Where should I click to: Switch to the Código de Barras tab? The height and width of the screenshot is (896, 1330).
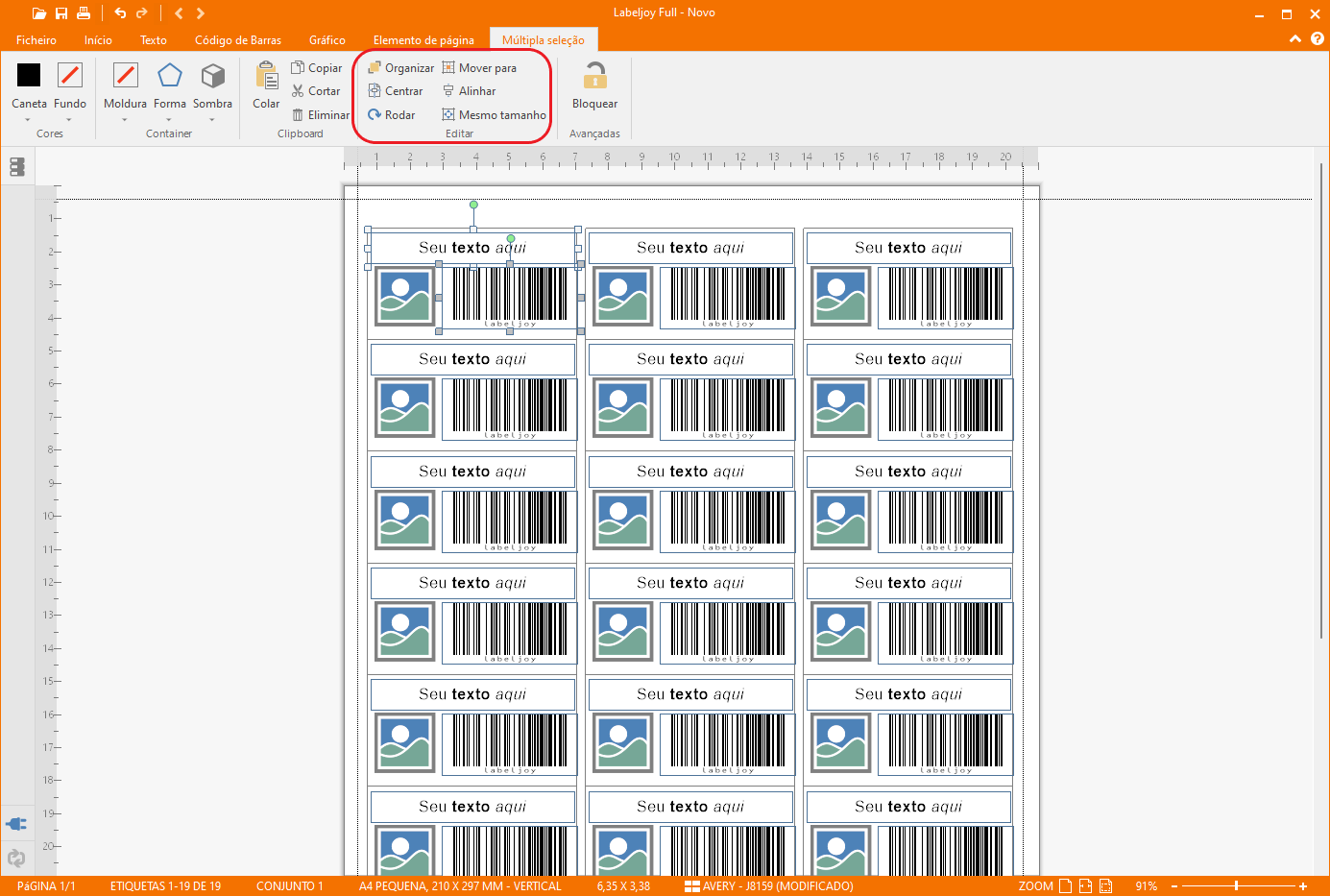tap(238, 40)
